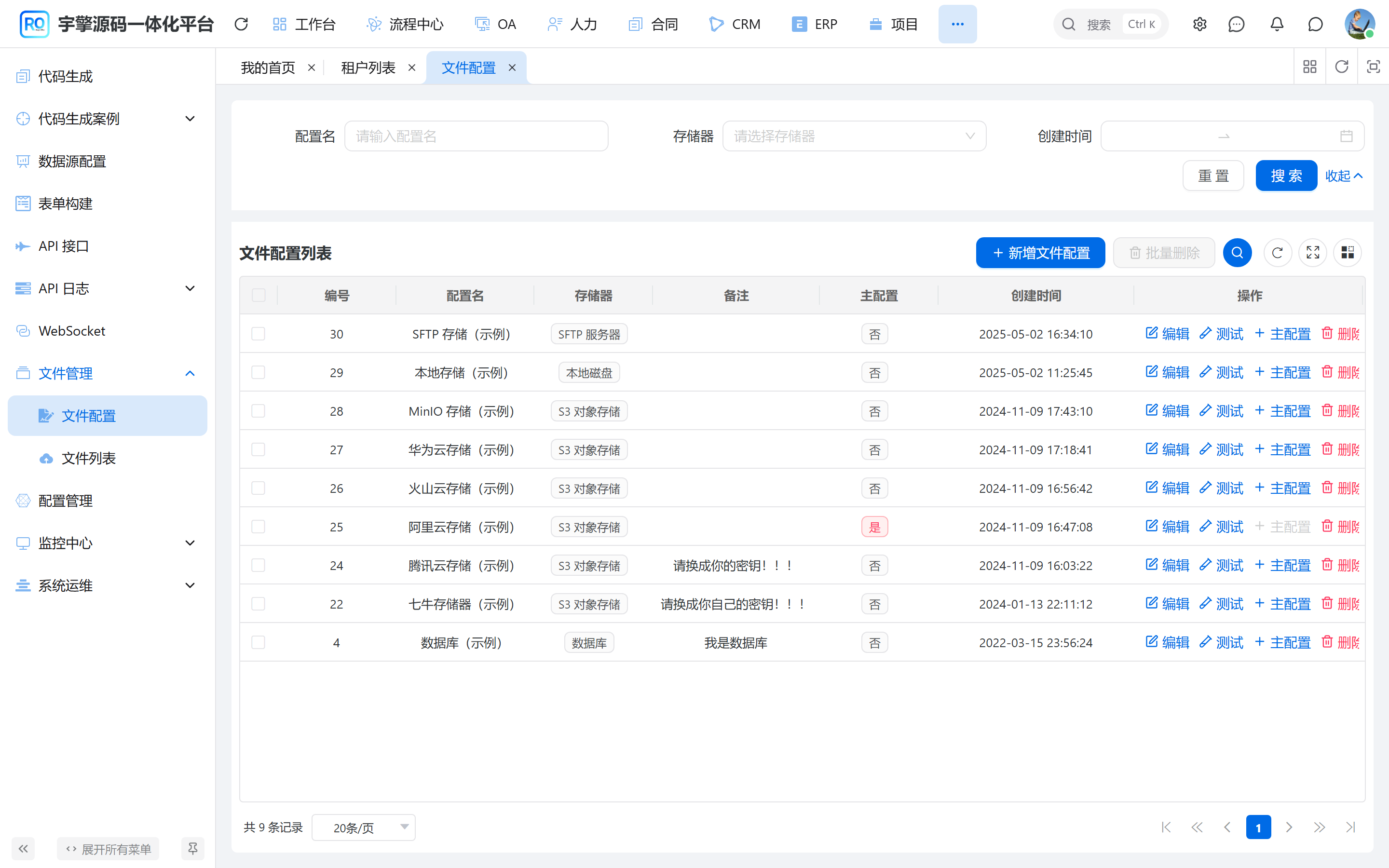Collapse the search form with 收起
Viewport: 1389px width, 868px height.
pos(1343,176)
